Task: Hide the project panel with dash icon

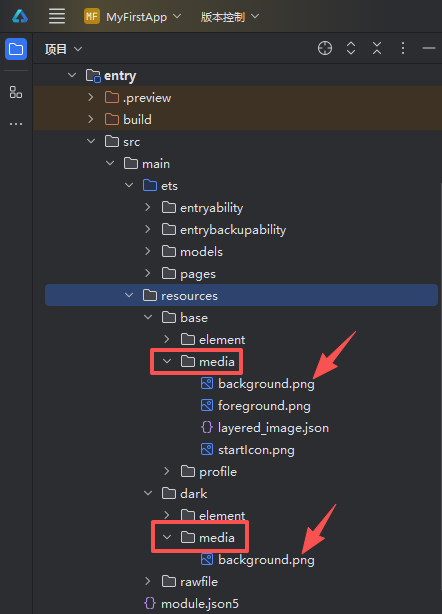Action: tap(429, 48)
